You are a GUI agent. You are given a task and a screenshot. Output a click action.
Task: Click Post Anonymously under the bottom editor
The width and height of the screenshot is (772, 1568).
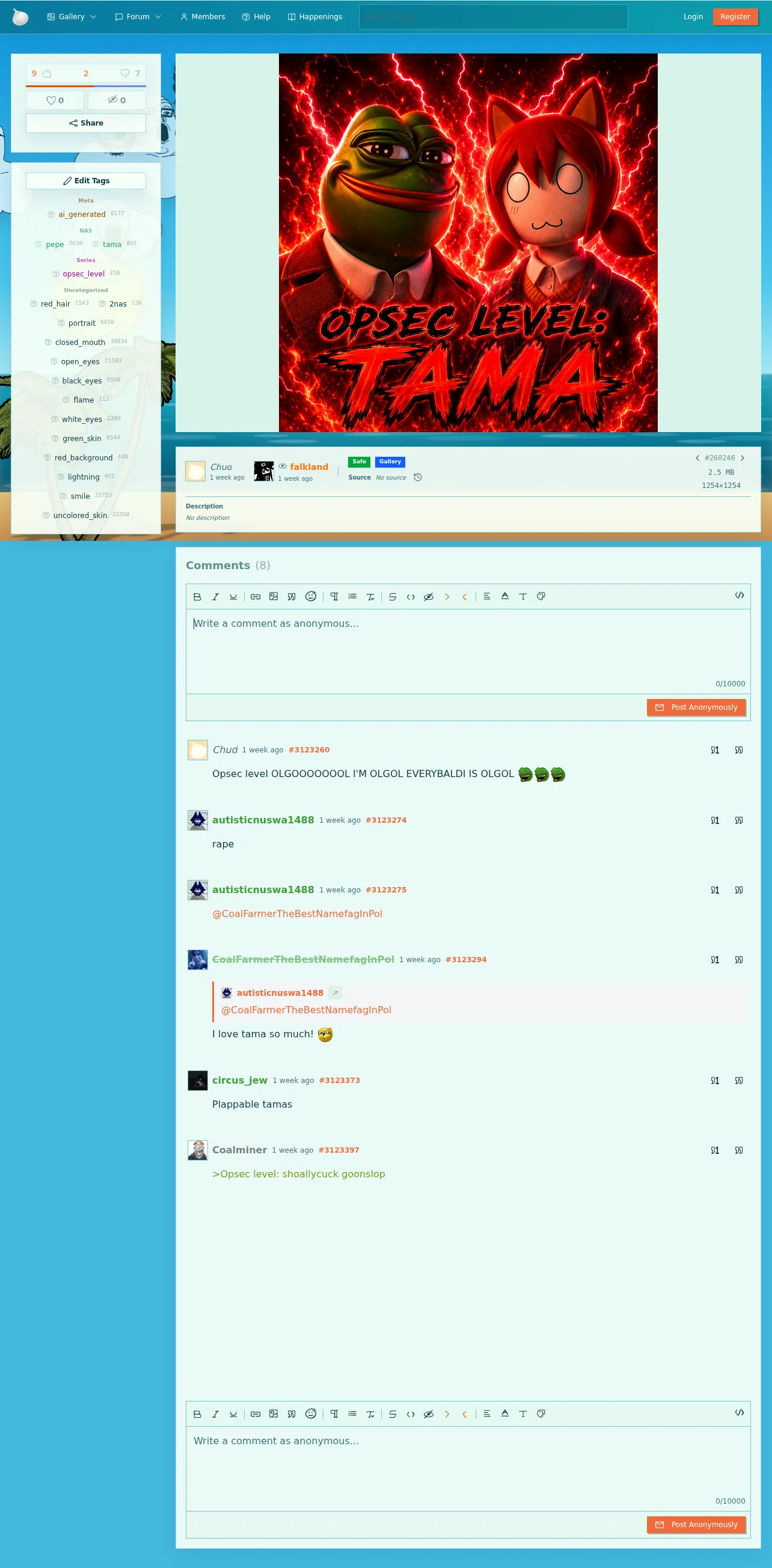(x=696, y=1525)
